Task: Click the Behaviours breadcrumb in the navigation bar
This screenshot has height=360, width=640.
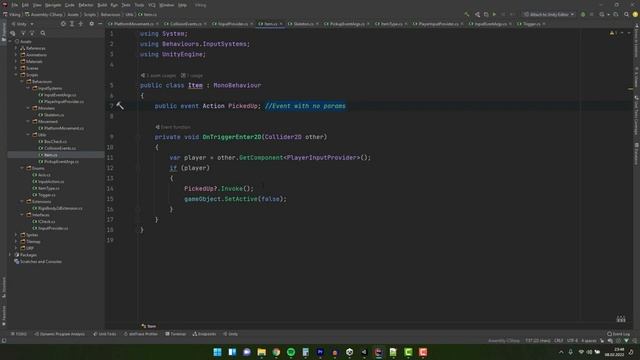Action: tap(110, 14)
